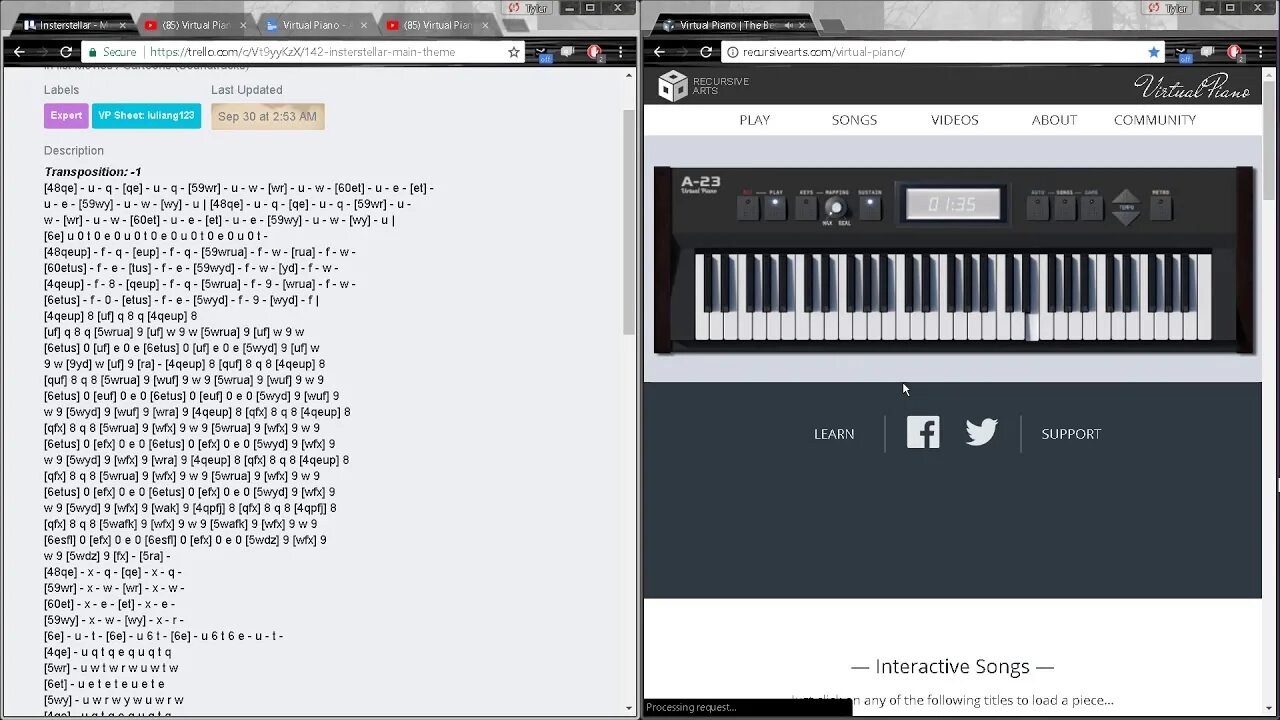The image size is (1280, 720).
Task: Close the Insterstellar Trello tab
Action: click(x=122, y=25)
